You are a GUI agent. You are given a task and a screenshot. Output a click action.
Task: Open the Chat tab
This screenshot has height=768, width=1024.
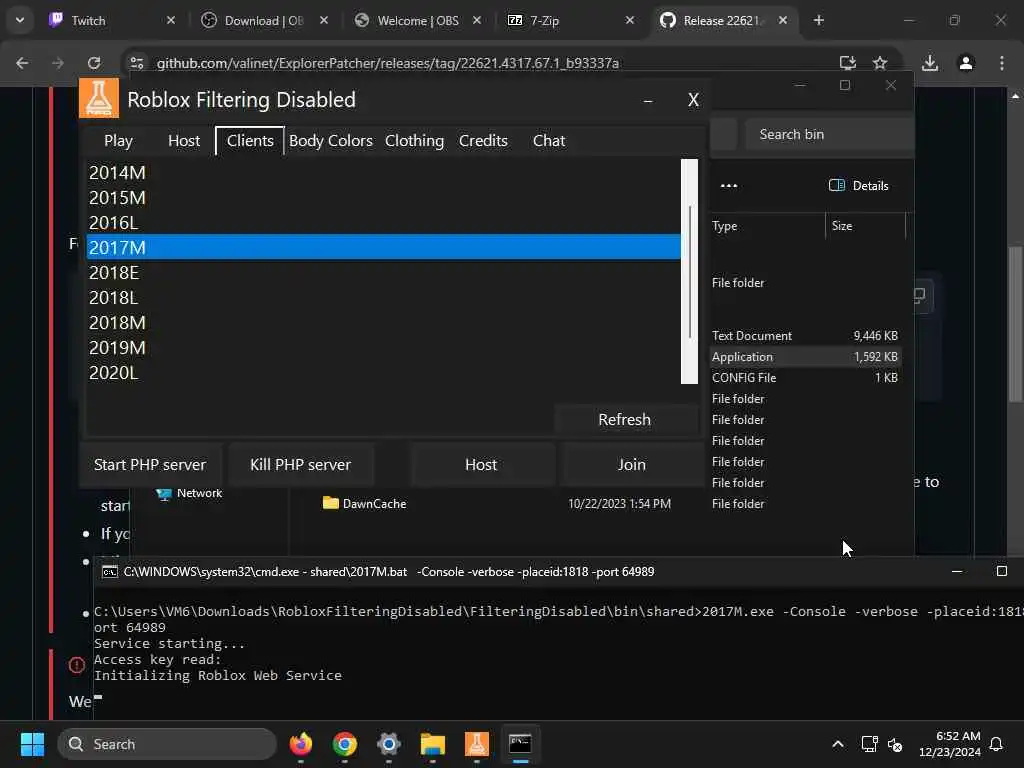coord(549,140)
